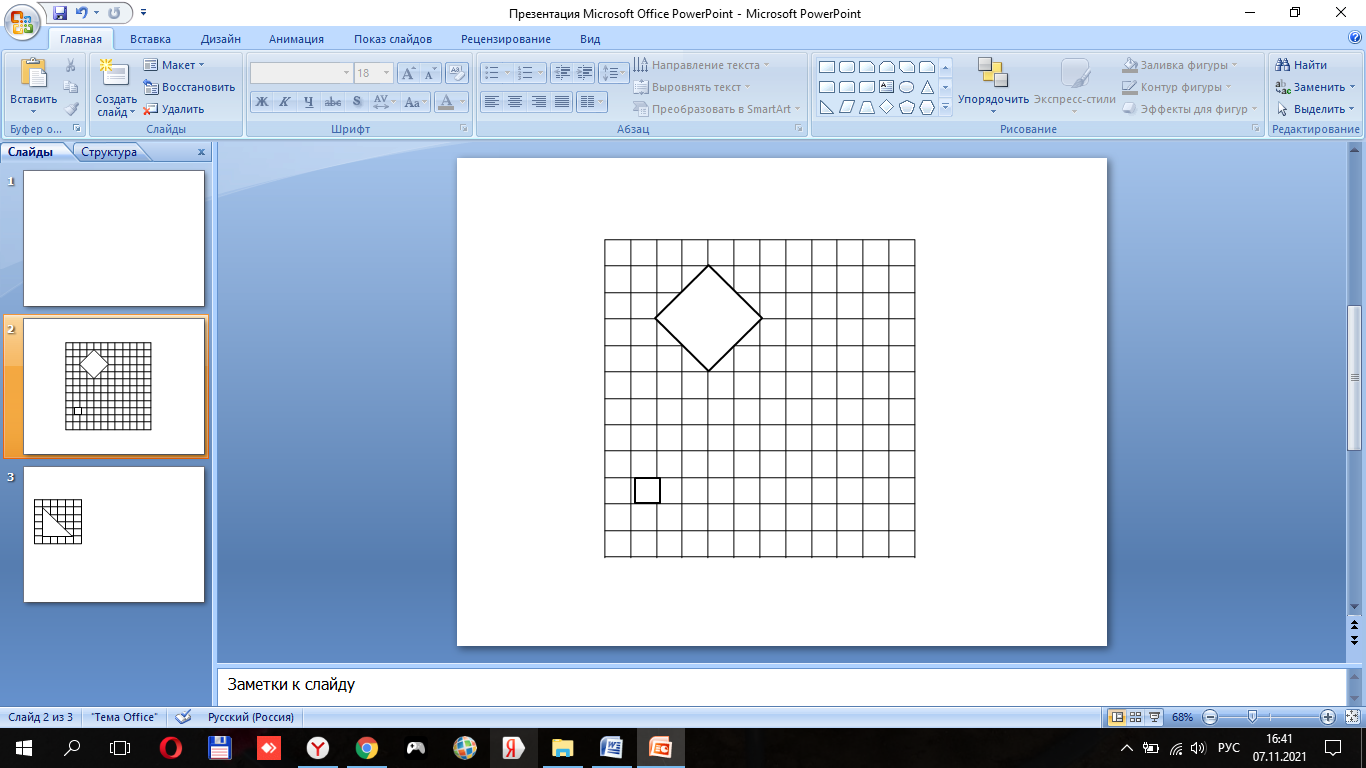
Task: Toggle italic К formatting
Action: pyautogui.click(x=284, y=102)
